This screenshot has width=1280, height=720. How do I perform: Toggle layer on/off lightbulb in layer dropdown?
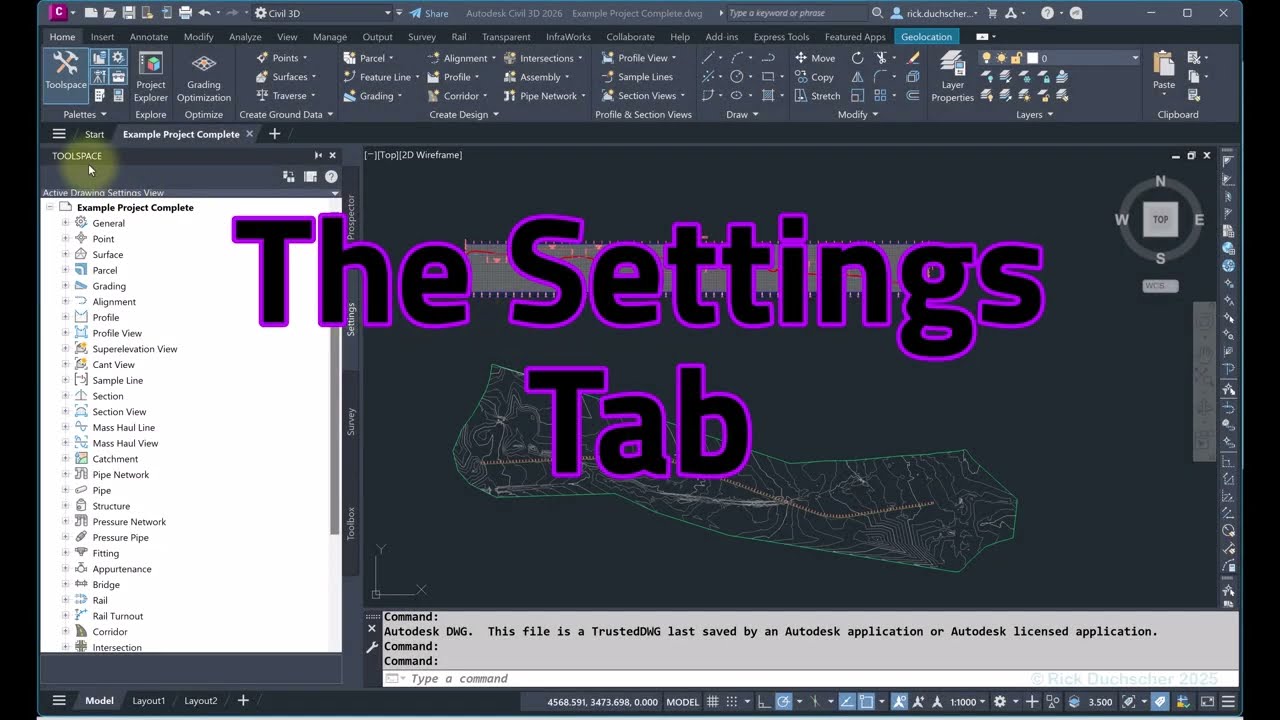tap(986, 58)
